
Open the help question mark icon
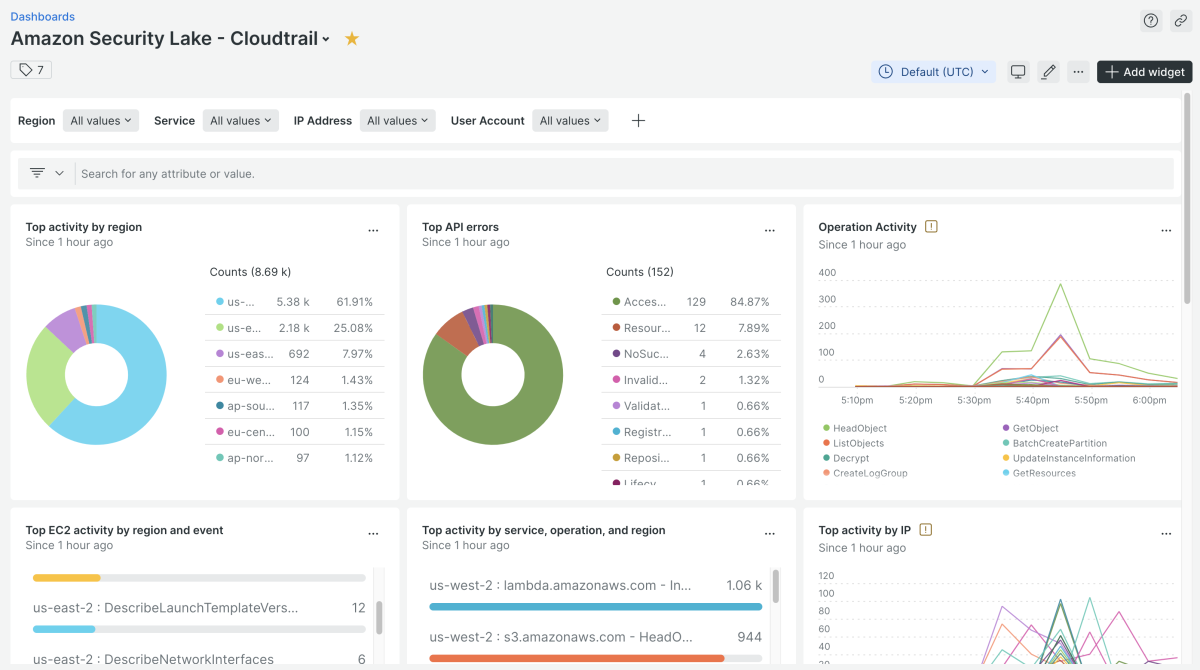[x=1151, y=21]
